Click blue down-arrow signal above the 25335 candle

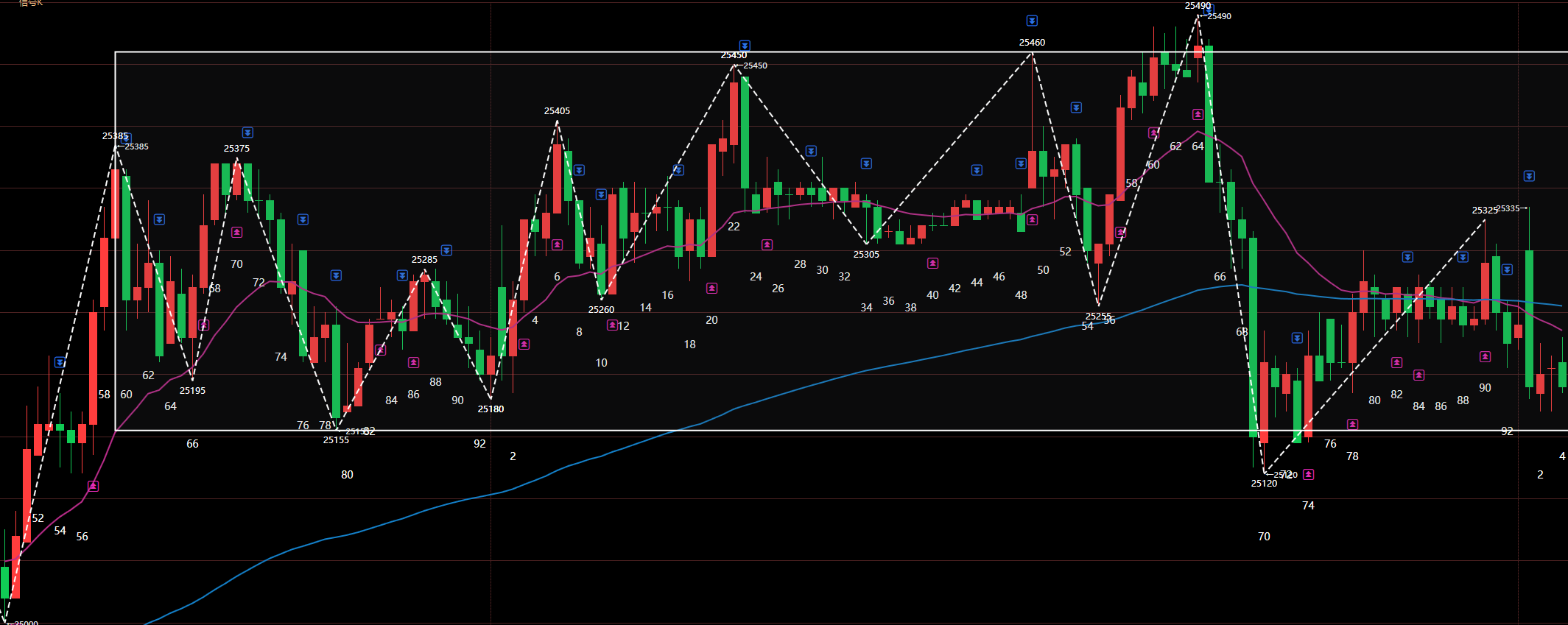[1529, 176]
